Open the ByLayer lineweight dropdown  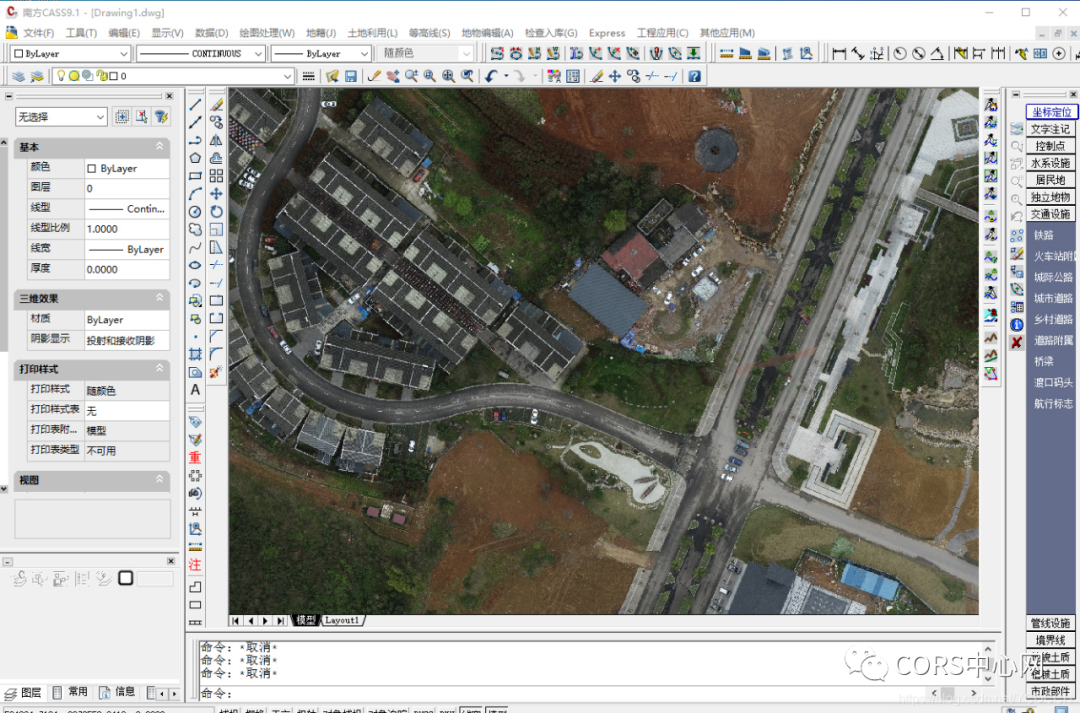point(321,53)
